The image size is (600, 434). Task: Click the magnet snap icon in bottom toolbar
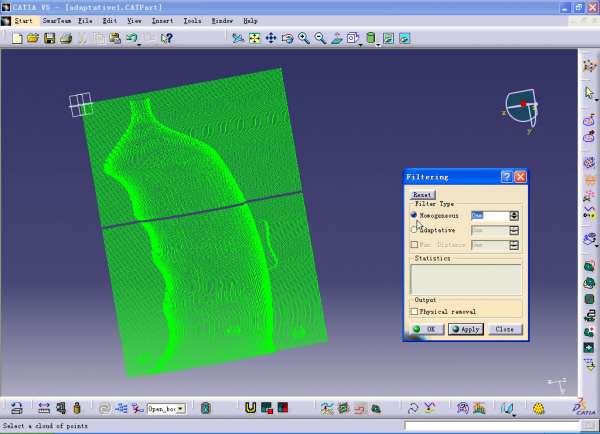click(250, 408)
